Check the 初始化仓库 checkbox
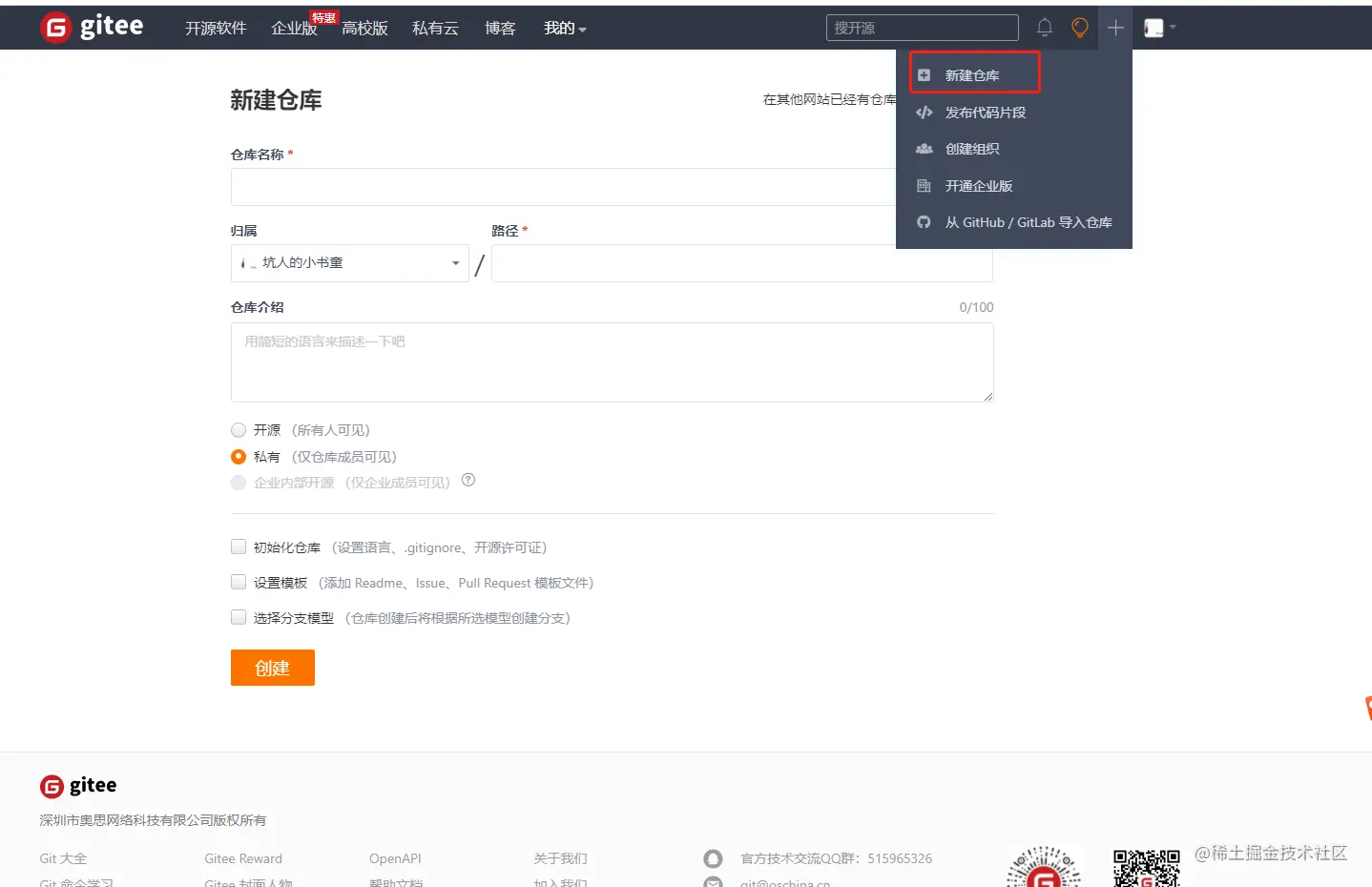This screenshot has height=887, width=1372. tap(239, 547)
